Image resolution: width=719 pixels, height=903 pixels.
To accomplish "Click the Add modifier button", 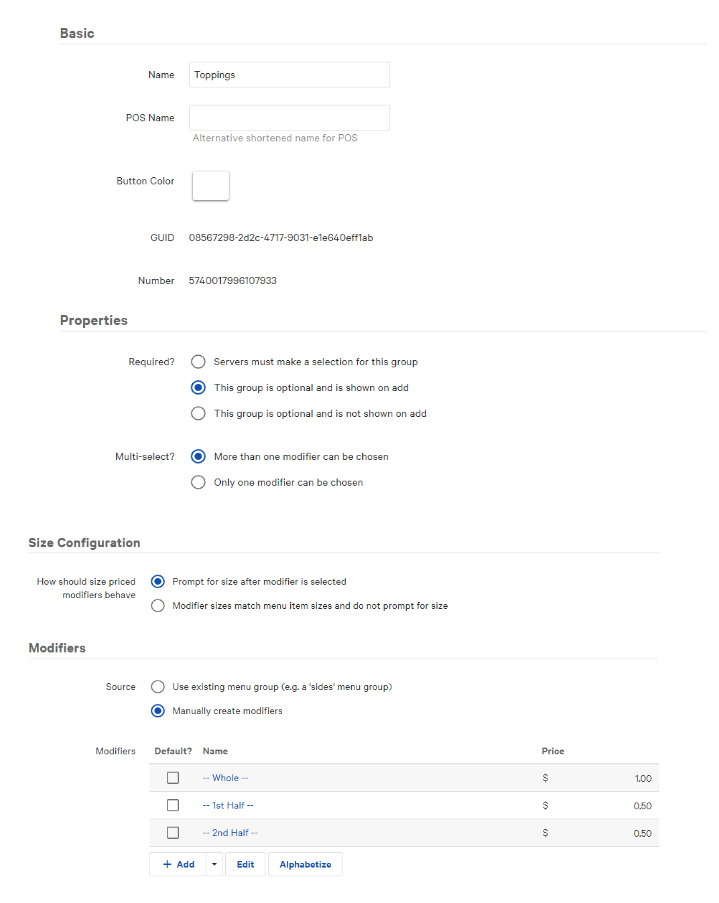I will pos(178,864).
